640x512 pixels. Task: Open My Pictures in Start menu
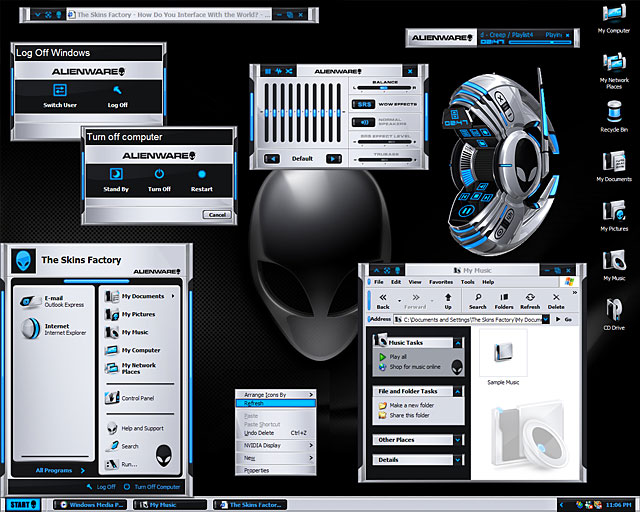click(x=130, y=314)
